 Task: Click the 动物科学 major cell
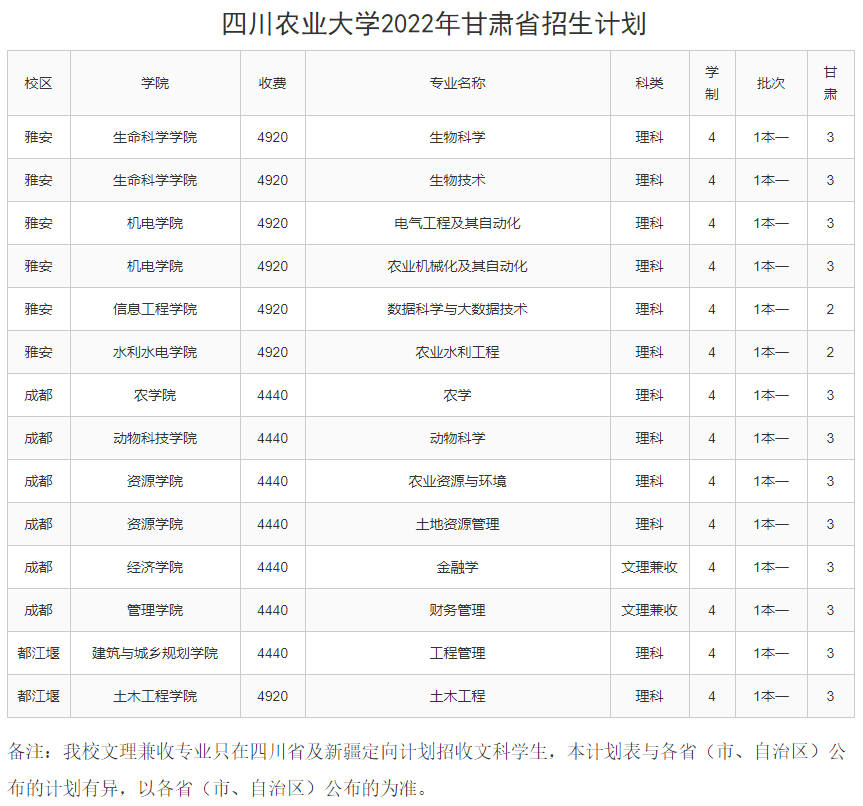click(x=457, y=438)
